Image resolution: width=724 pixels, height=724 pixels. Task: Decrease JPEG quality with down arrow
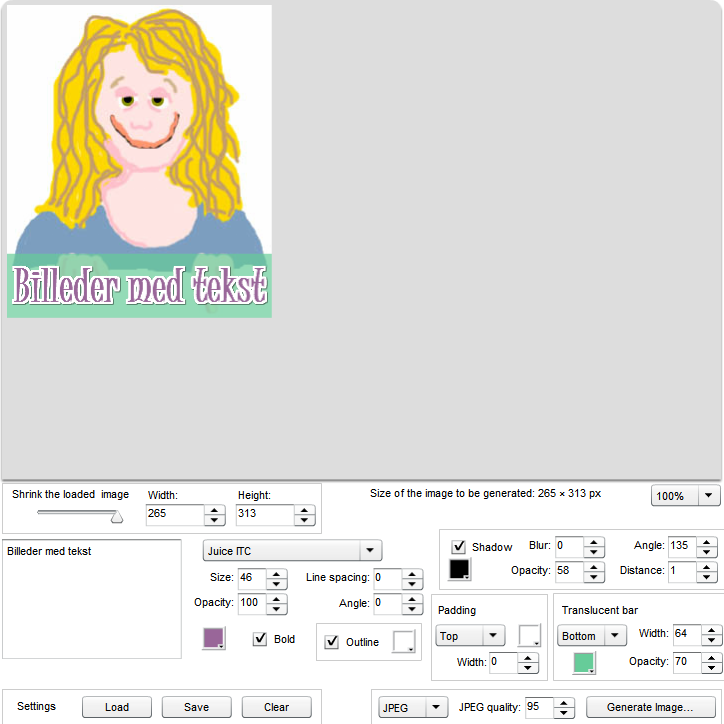coord(564,713)
